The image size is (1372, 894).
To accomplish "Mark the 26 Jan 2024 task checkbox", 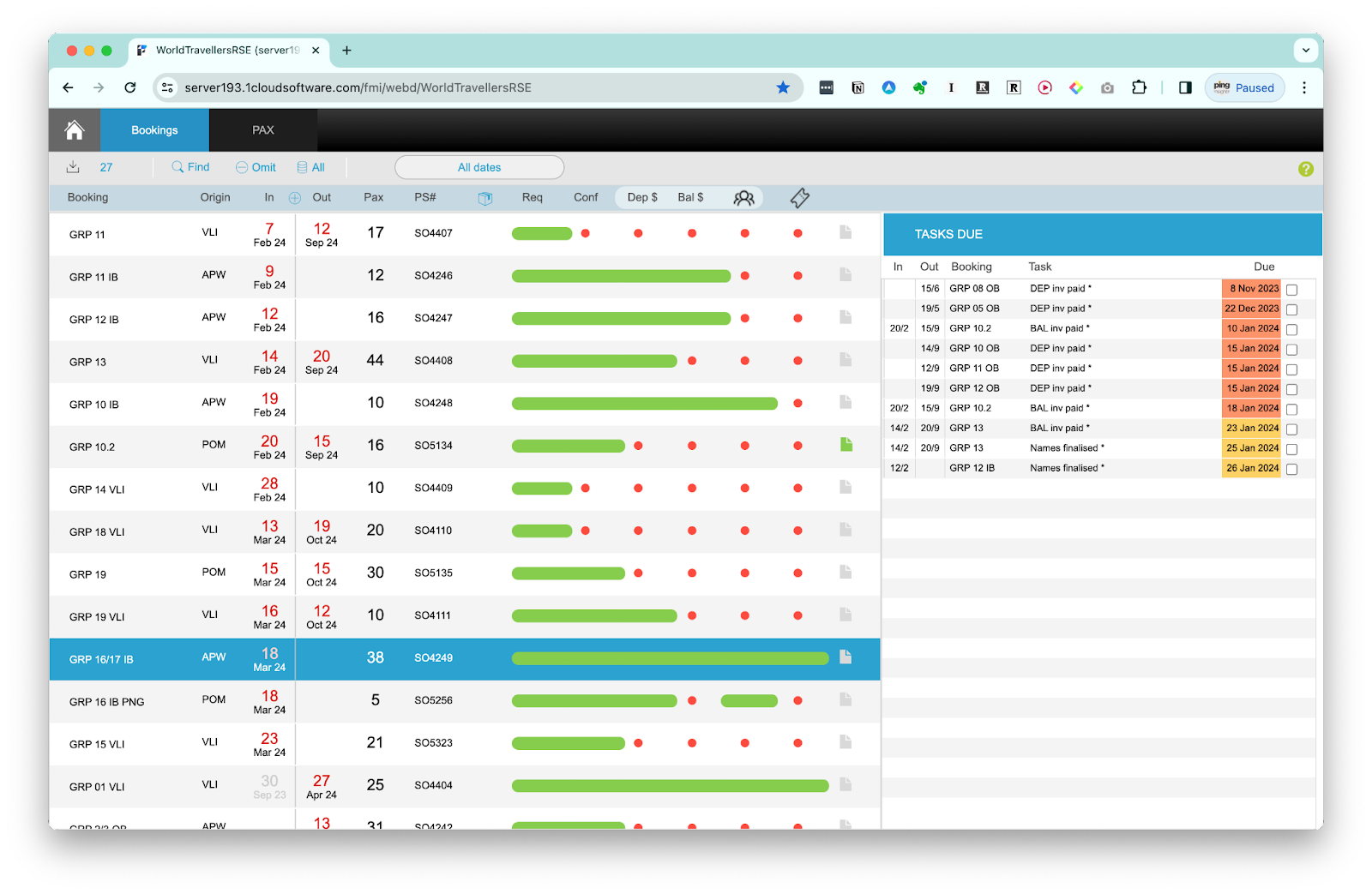I will click(x=1291, y=469).
